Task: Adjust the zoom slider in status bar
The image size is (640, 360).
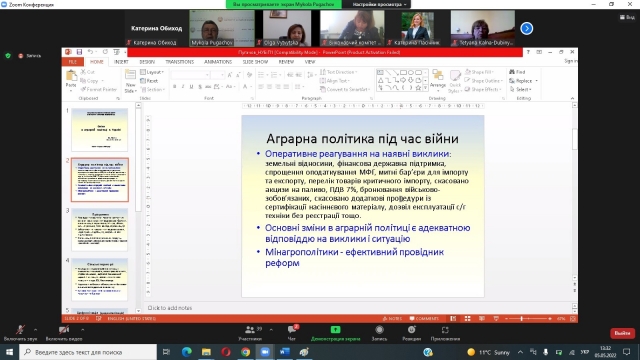Action: pos(522,318)
